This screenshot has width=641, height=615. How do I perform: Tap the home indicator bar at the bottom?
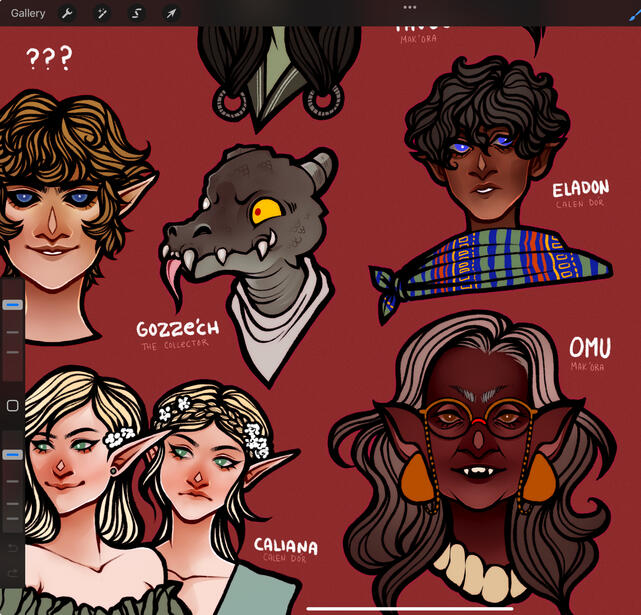click(409, 606)
